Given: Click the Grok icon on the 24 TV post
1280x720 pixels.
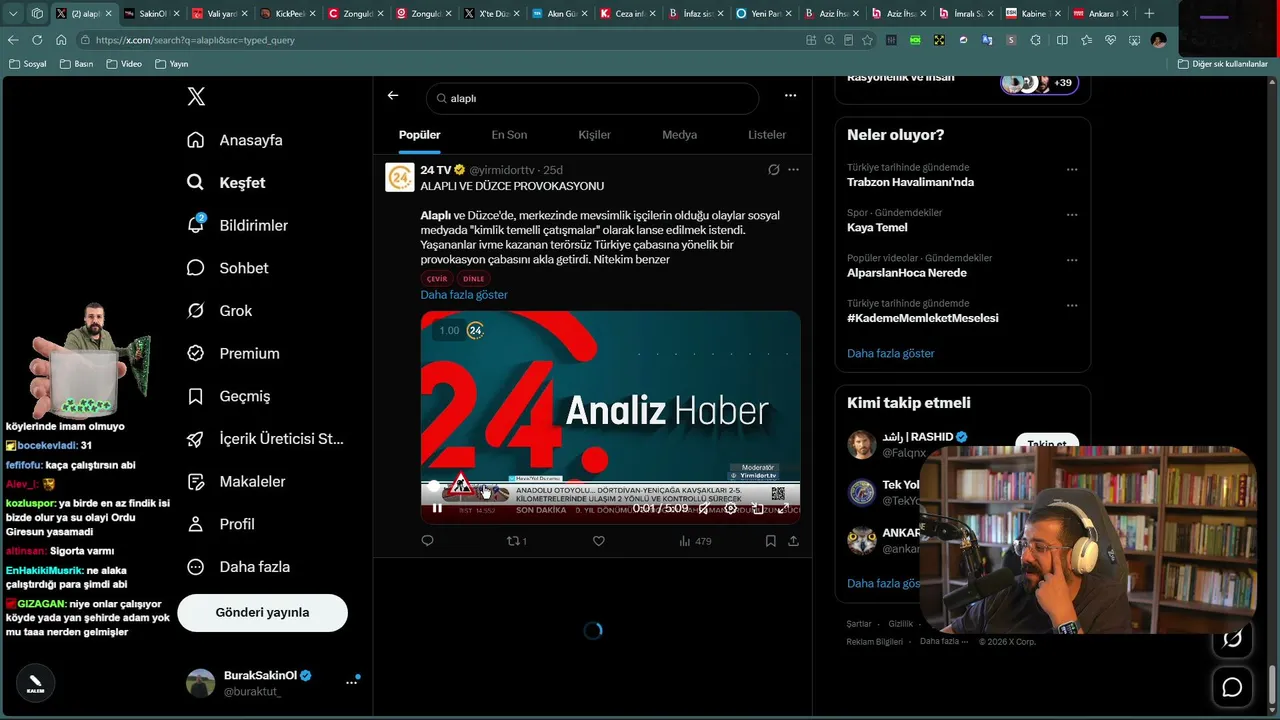Looking at the screenshot, I should coord(773,170).
